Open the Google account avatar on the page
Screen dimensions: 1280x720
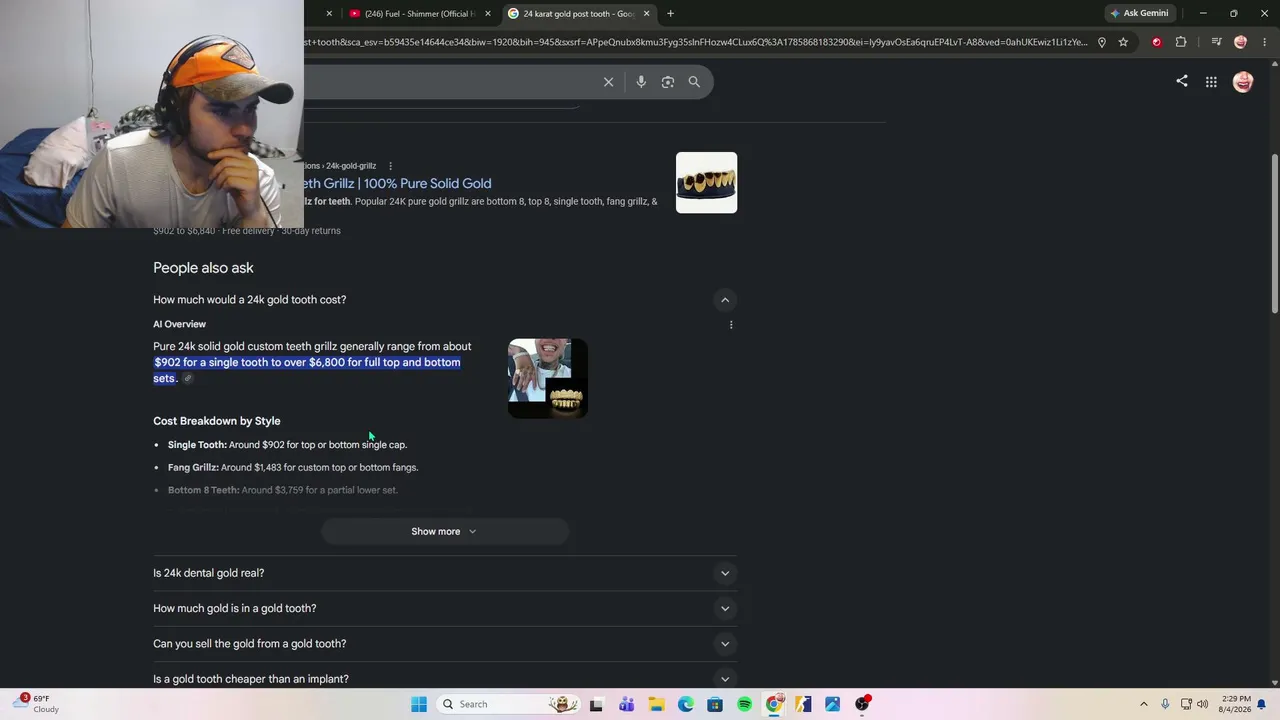(1243, 82)
